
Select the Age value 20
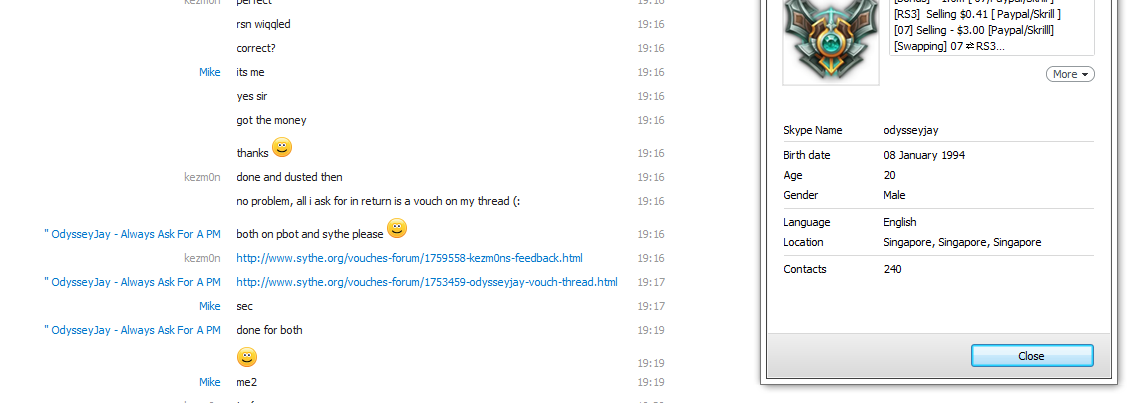click(x=890, y=175)
